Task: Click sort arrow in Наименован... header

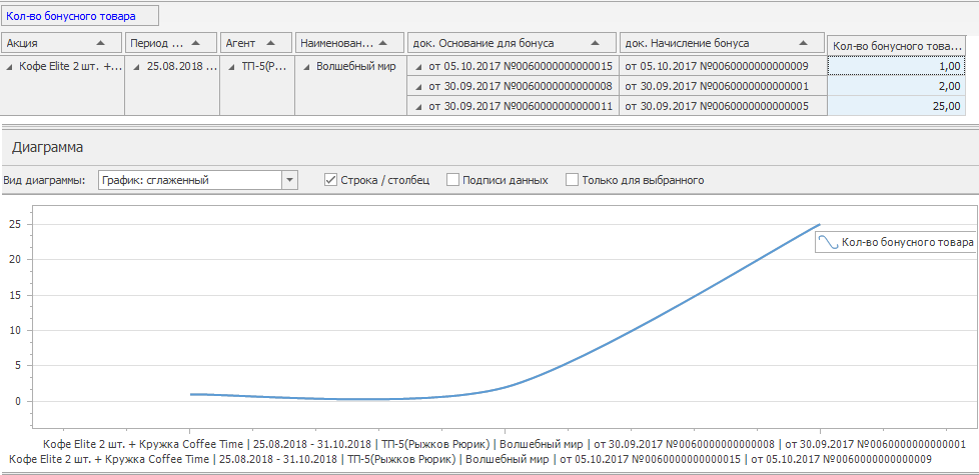Action: pos(382,43)
